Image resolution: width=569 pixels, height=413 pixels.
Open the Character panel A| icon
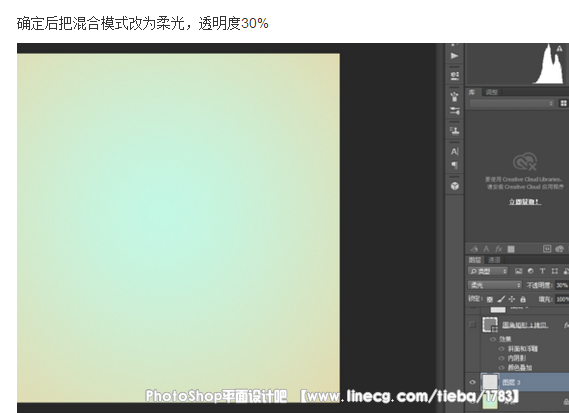point(454,151)
